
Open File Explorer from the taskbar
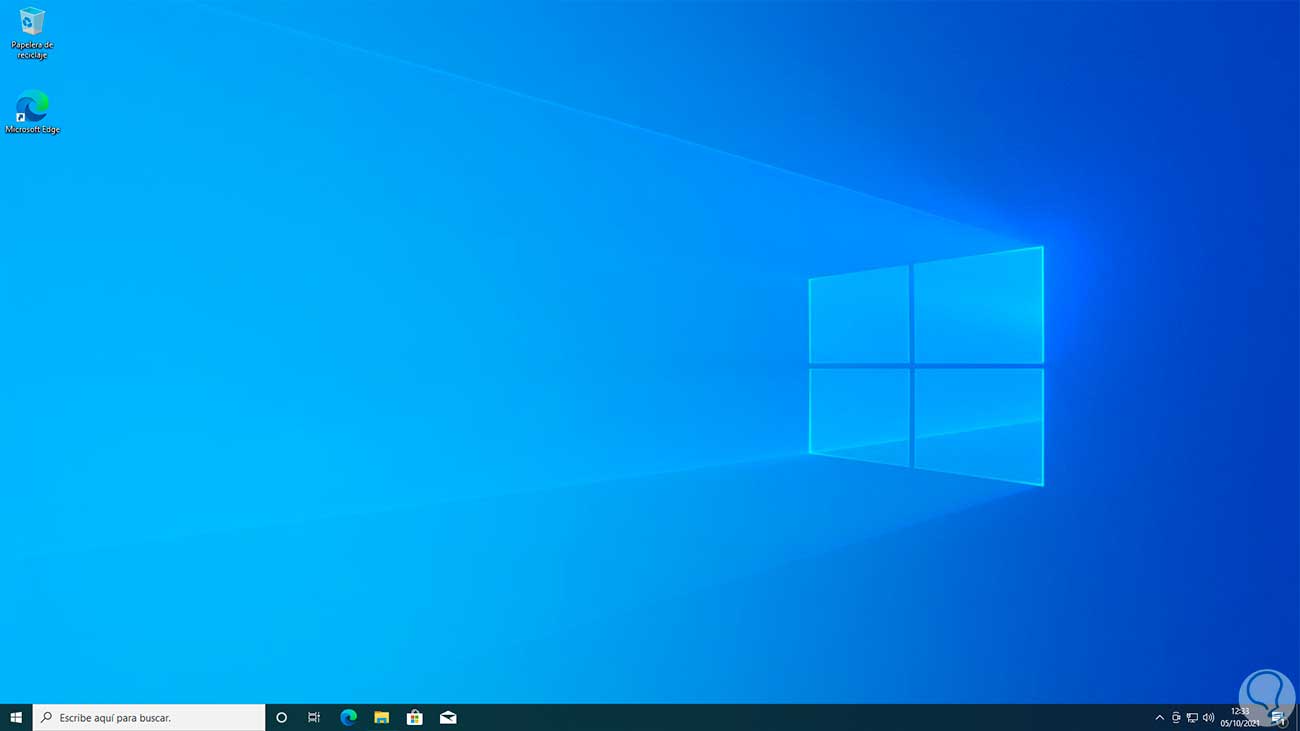[x=381, y=717]
